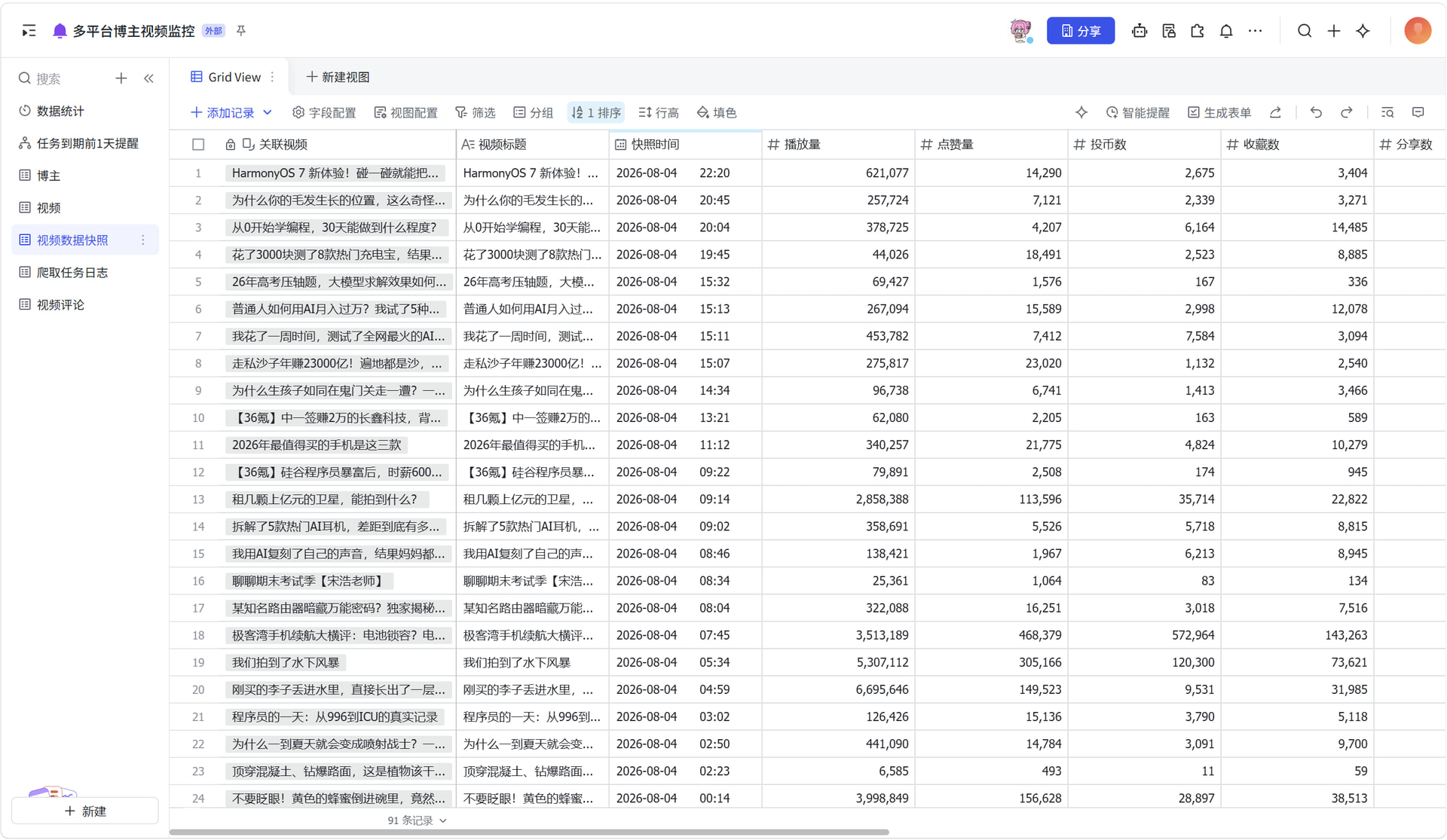Select the 快照时间 column header
This screenshot has height=840, width=1447.
pyautogui.click(x=685, y=145)
